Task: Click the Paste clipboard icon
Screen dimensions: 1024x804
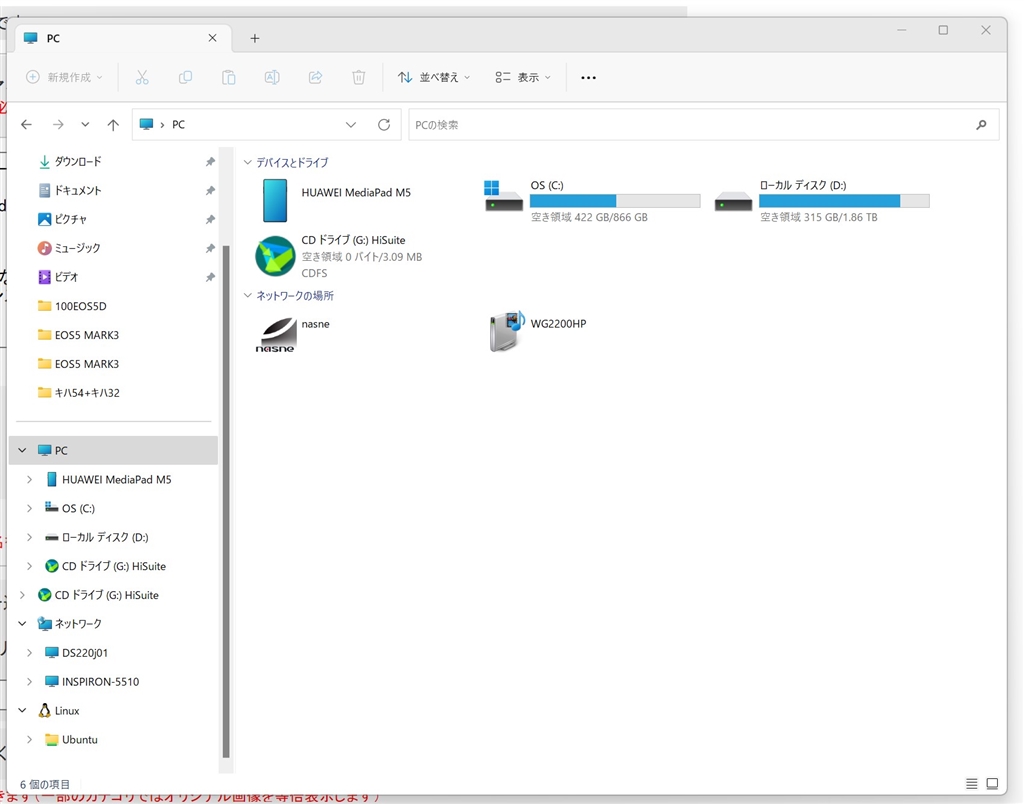Action: tap(229, 77)
